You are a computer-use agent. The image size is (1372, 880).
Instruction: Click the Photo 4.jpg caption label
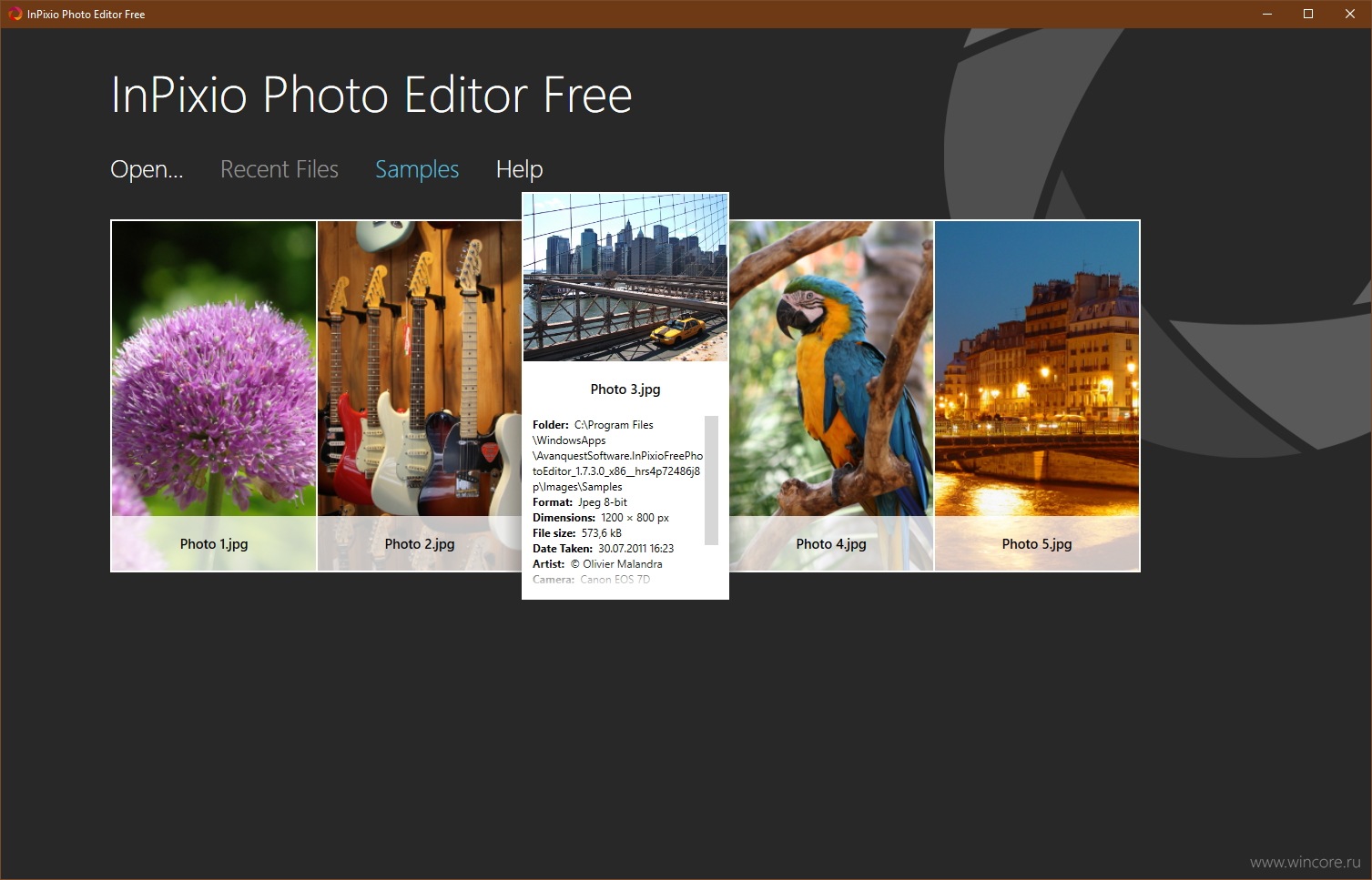(831, 544)
